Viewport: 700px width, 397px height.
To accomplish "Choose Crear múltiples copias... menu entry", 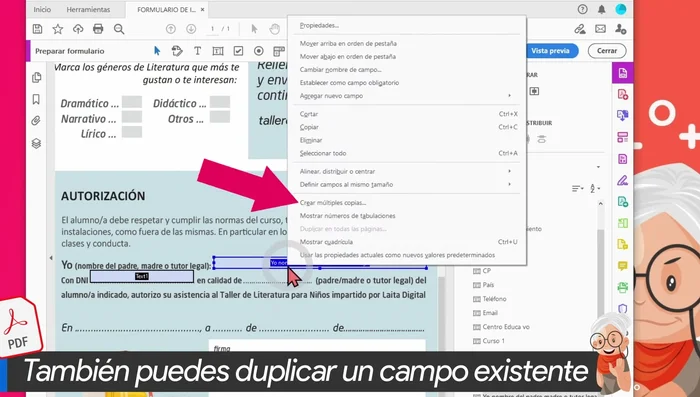I will 333,203.
